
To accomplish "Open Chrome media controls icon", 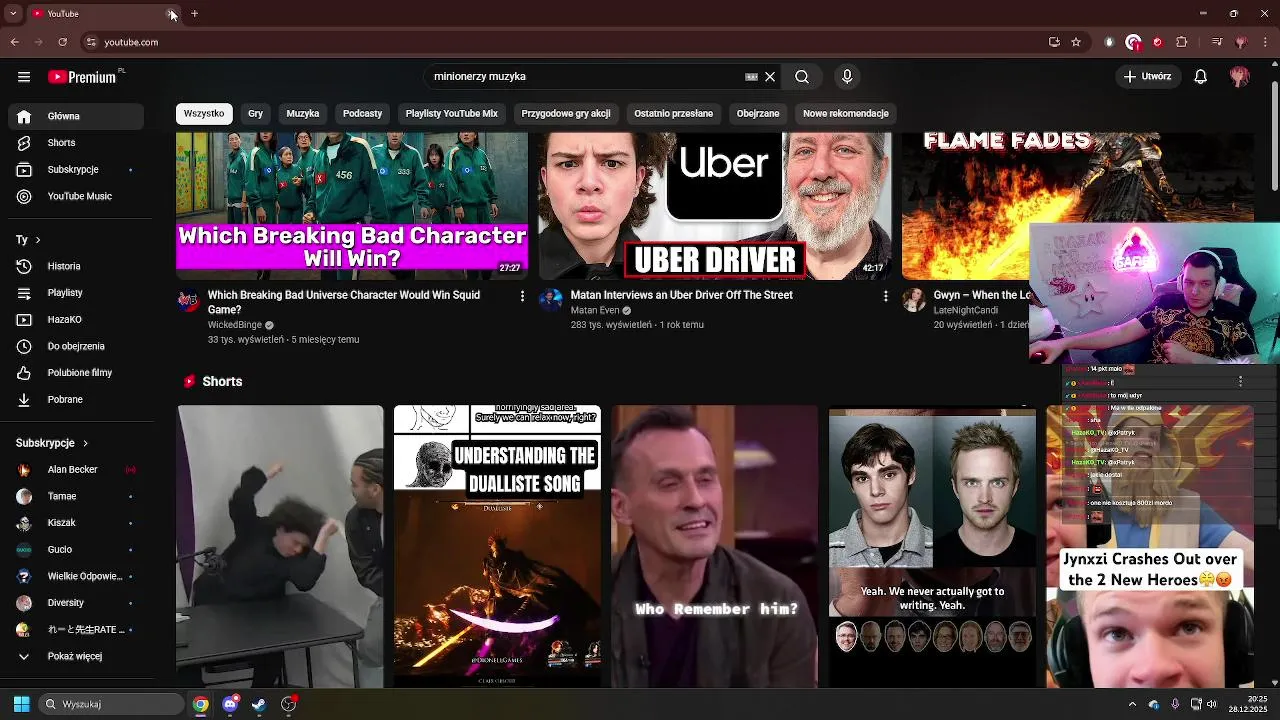I will point(1216,42).
